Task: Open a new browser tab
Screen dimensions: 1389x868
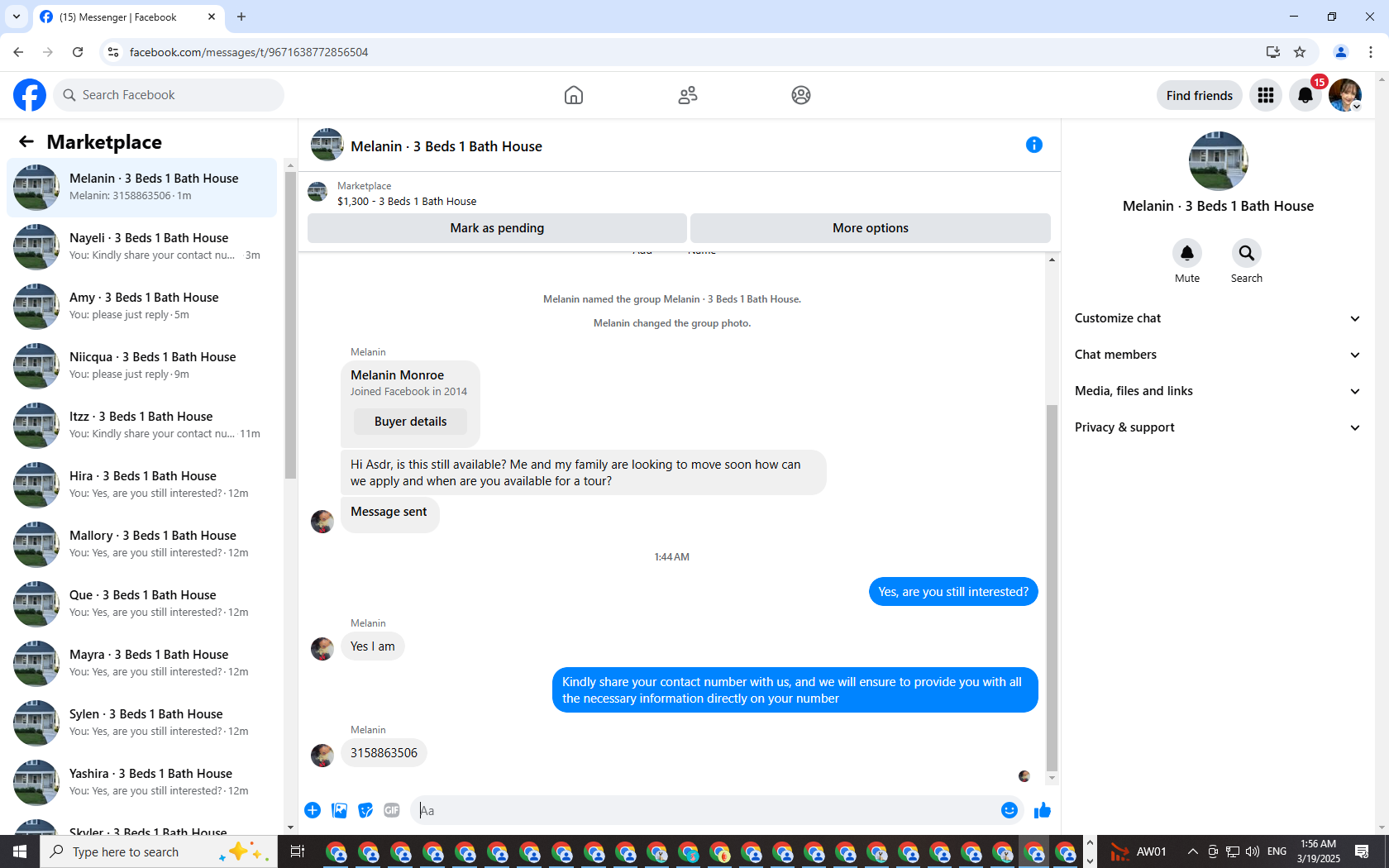Action: pyautogui.click(x=241, y=17)
